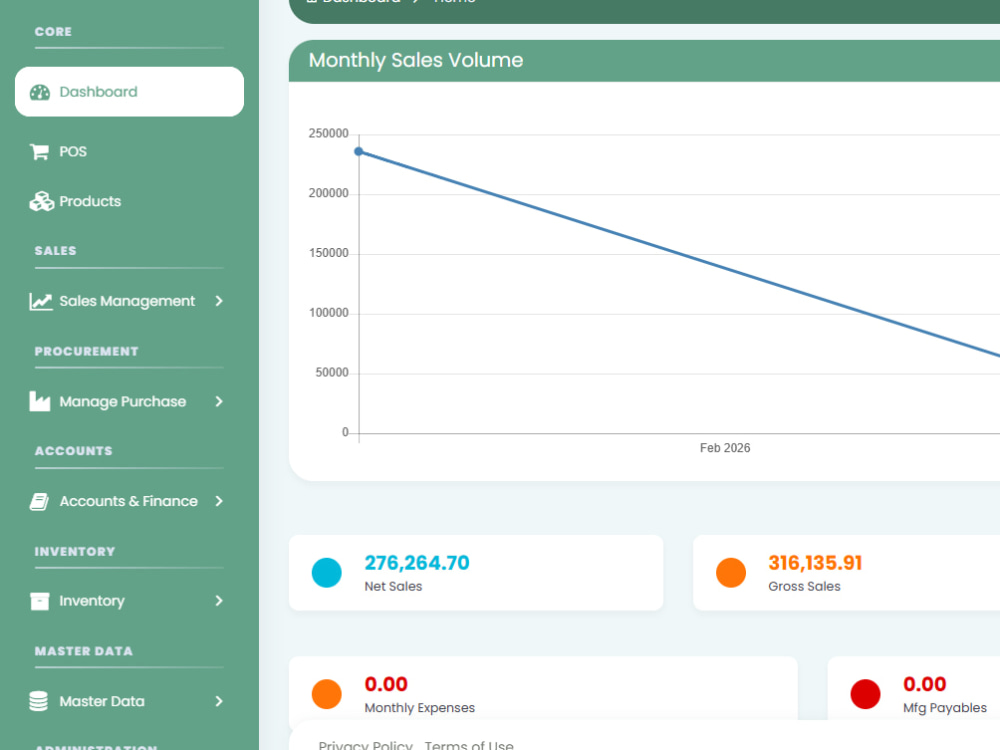Click the Accounts & Finance book icon
This screenshot has width=1000, height=750.
(x=40, y=502)
